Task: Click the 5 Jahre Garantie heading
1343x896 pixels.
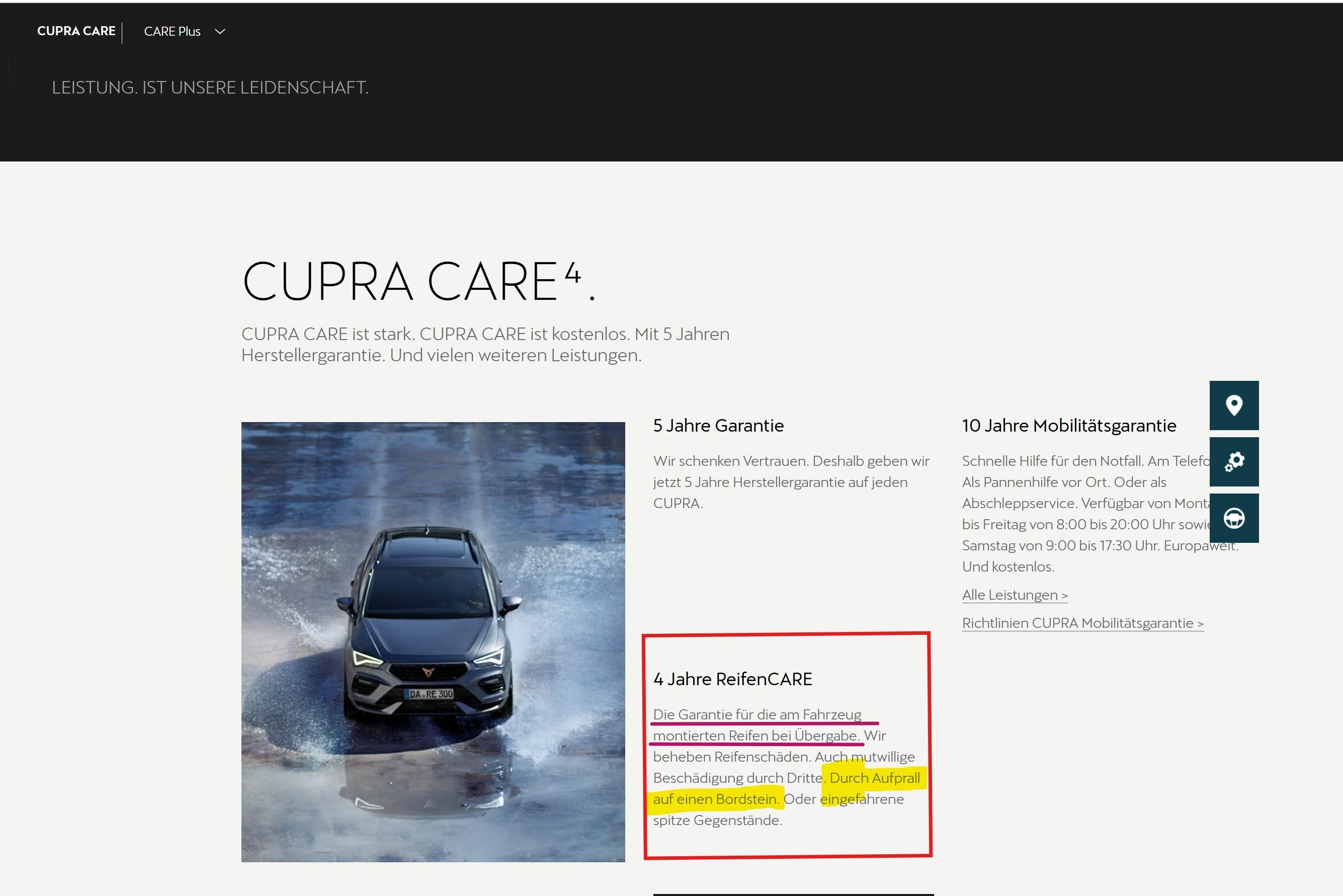Action: 718,426
